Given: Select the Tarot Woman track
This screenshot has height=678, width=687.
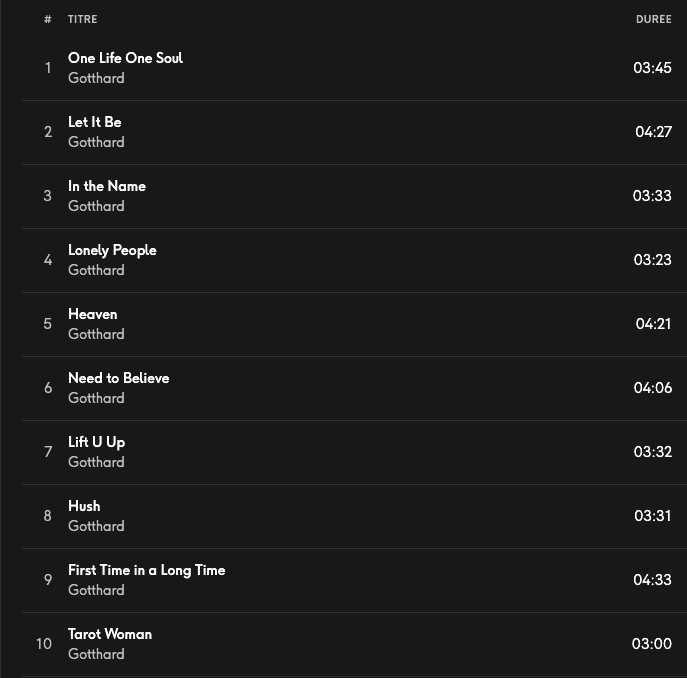Looking at the screenshot, I should (x=110, y=634).
